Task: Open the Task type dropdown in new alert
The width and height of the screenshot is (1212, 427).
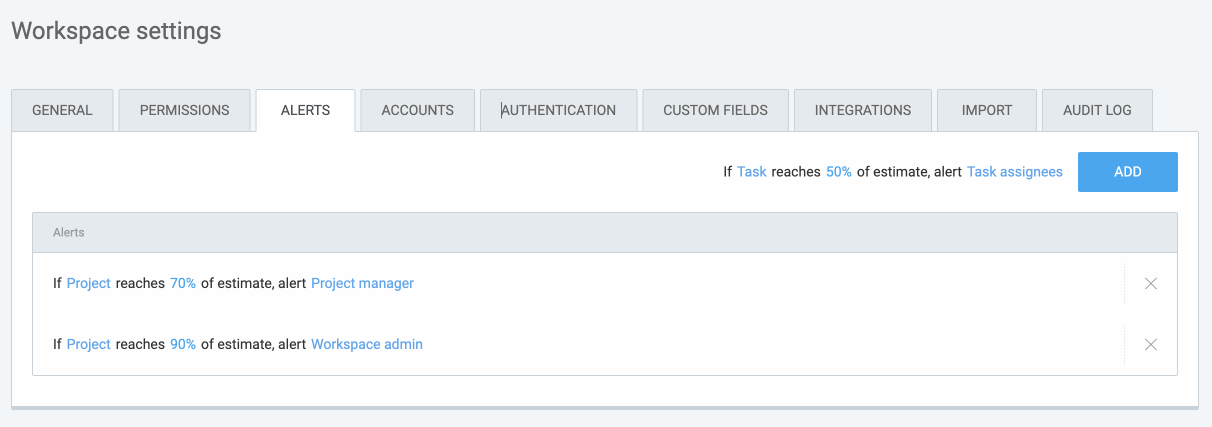Action: pos(751,172)
